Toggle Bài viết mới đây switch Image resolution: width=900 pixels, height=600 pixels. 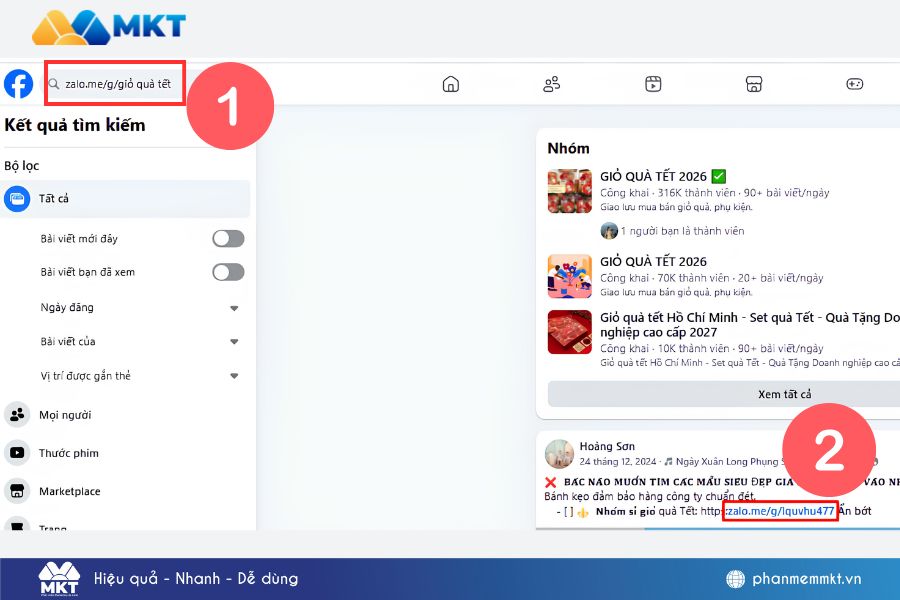coord(228,238)
